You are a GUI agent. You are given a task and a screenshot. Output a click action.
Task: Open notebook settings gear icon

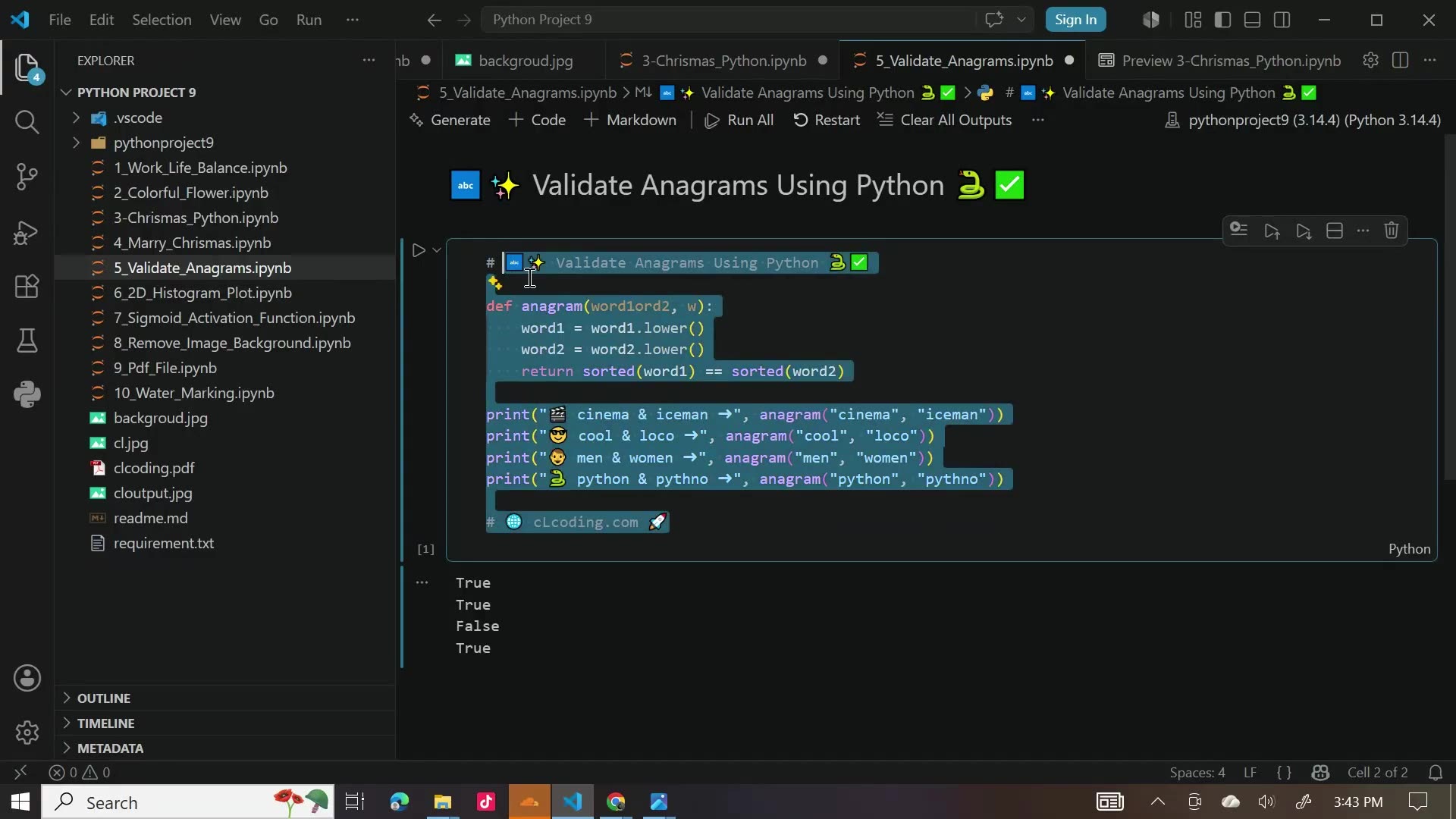[x=1370, y=61]
